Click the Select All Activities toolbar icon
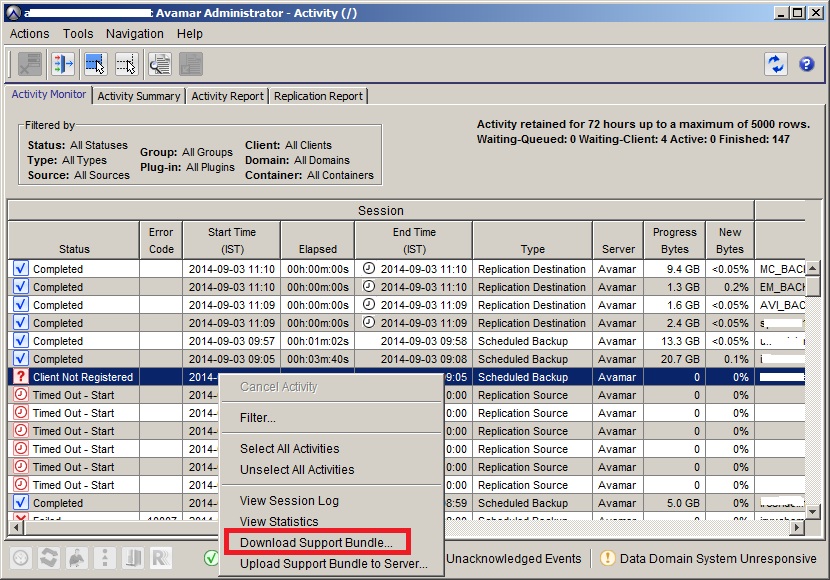 click(95, 64)
